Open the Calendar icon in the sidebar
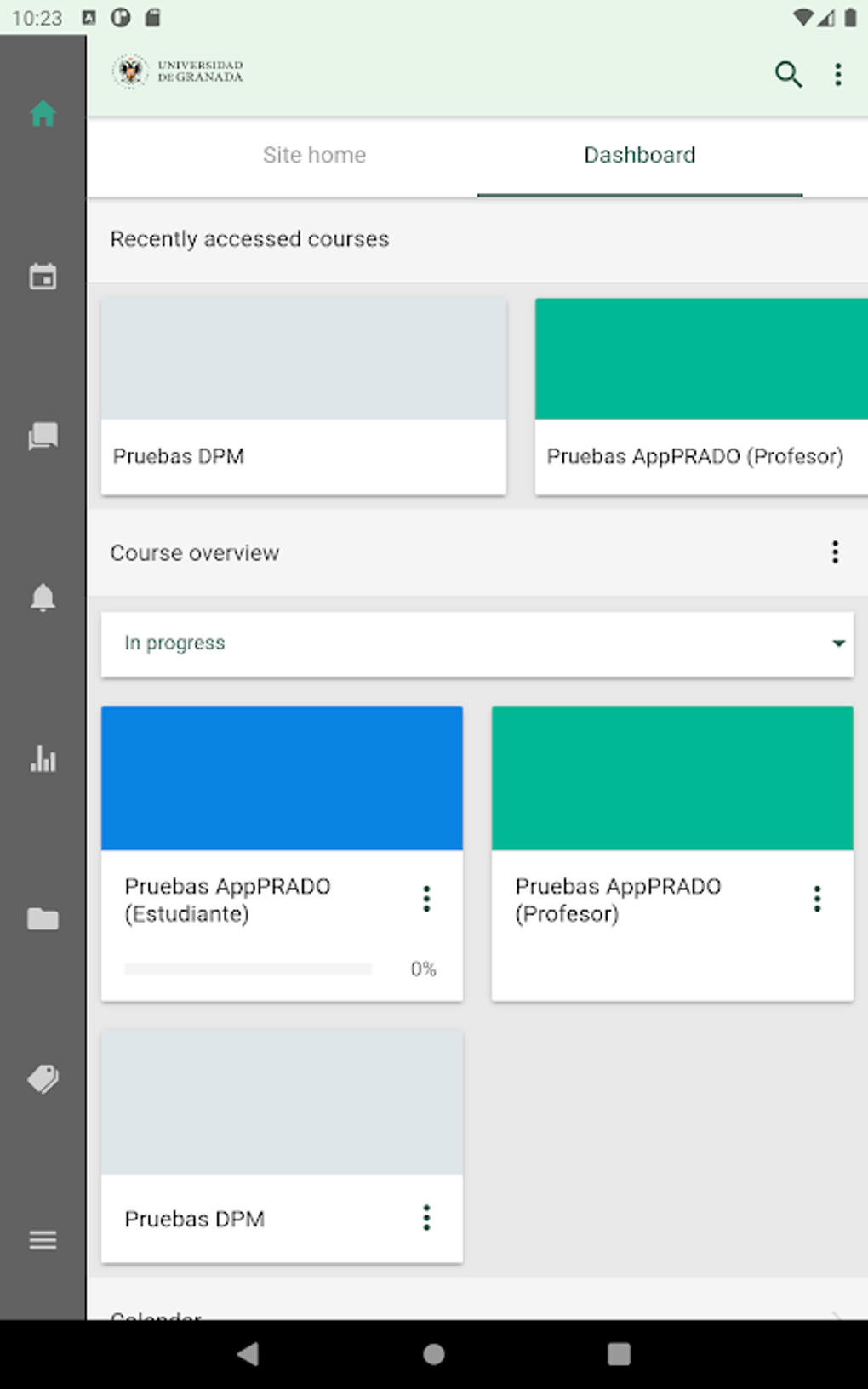The width and height of the screenshot is (868, 1389). (43, 276)
